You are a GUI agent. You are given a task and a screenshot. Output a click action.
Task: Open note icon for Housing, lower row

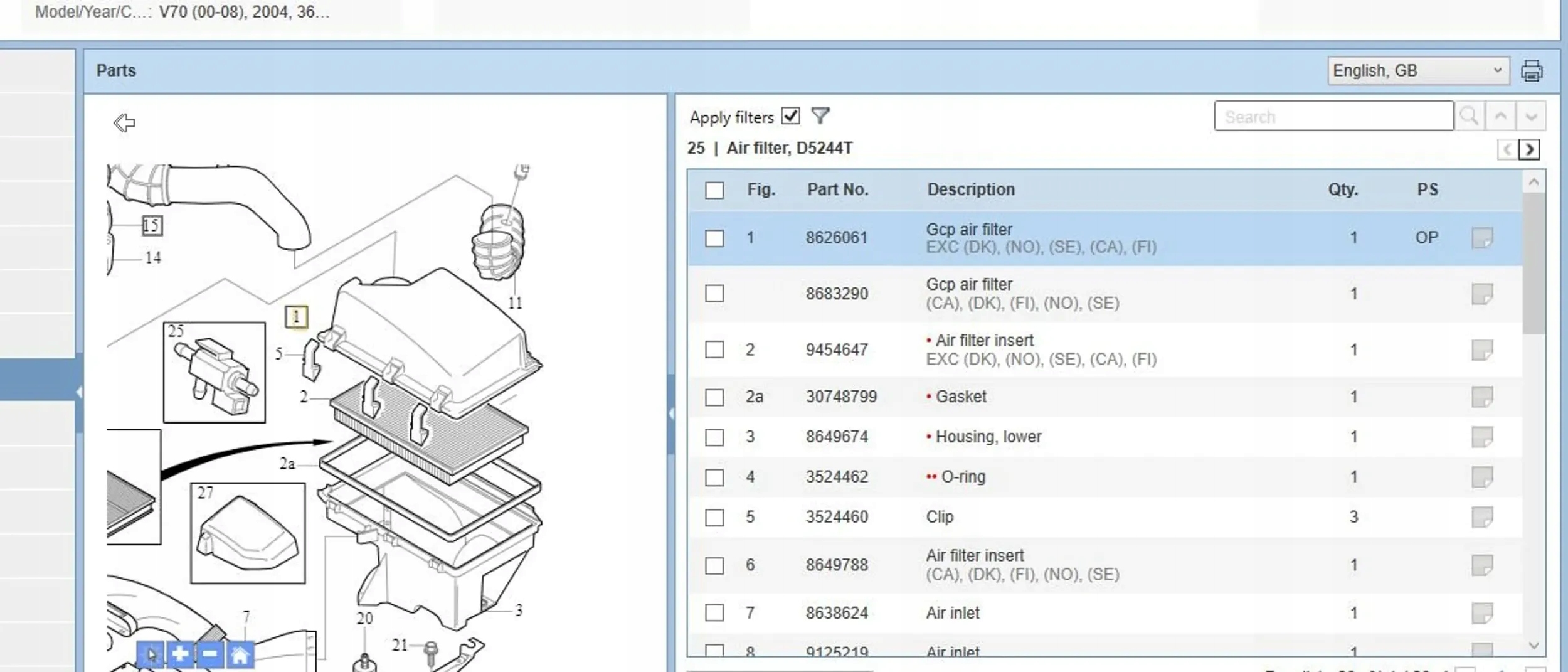pyautogui.click(x=1482, y=437)
